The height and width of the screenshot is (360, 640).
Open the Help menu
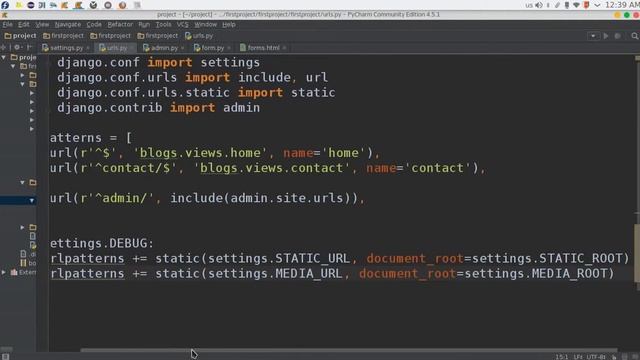229,25
